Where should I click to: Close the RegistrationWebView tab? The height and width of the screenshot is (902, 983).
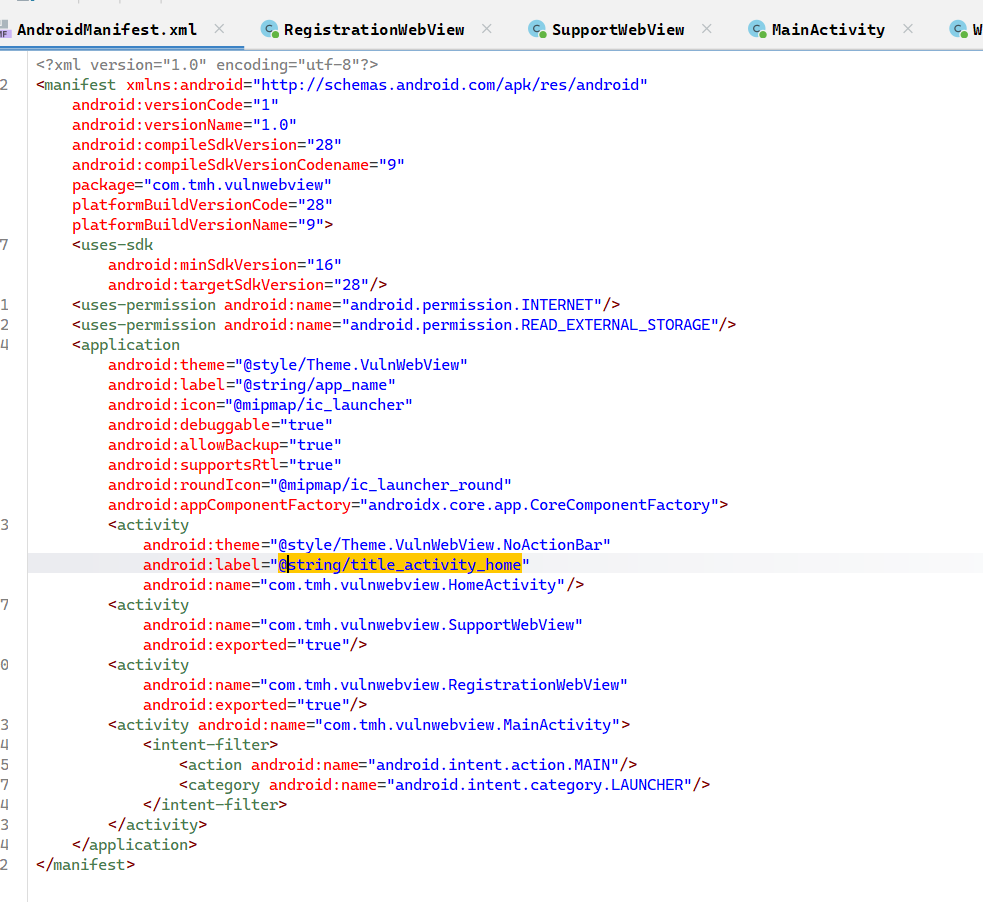(x=486, y=29)
